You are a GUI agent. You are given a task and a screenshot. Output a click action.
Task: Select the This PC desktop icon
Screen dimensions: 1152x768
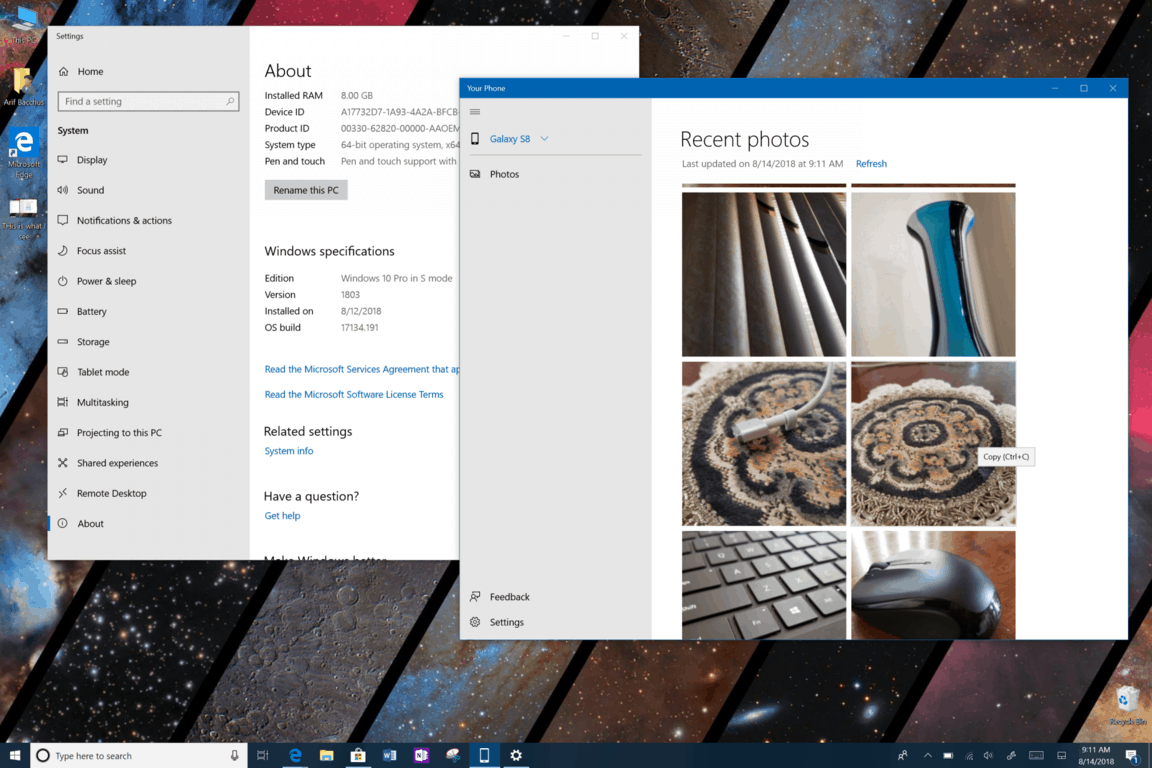point(24,25)
